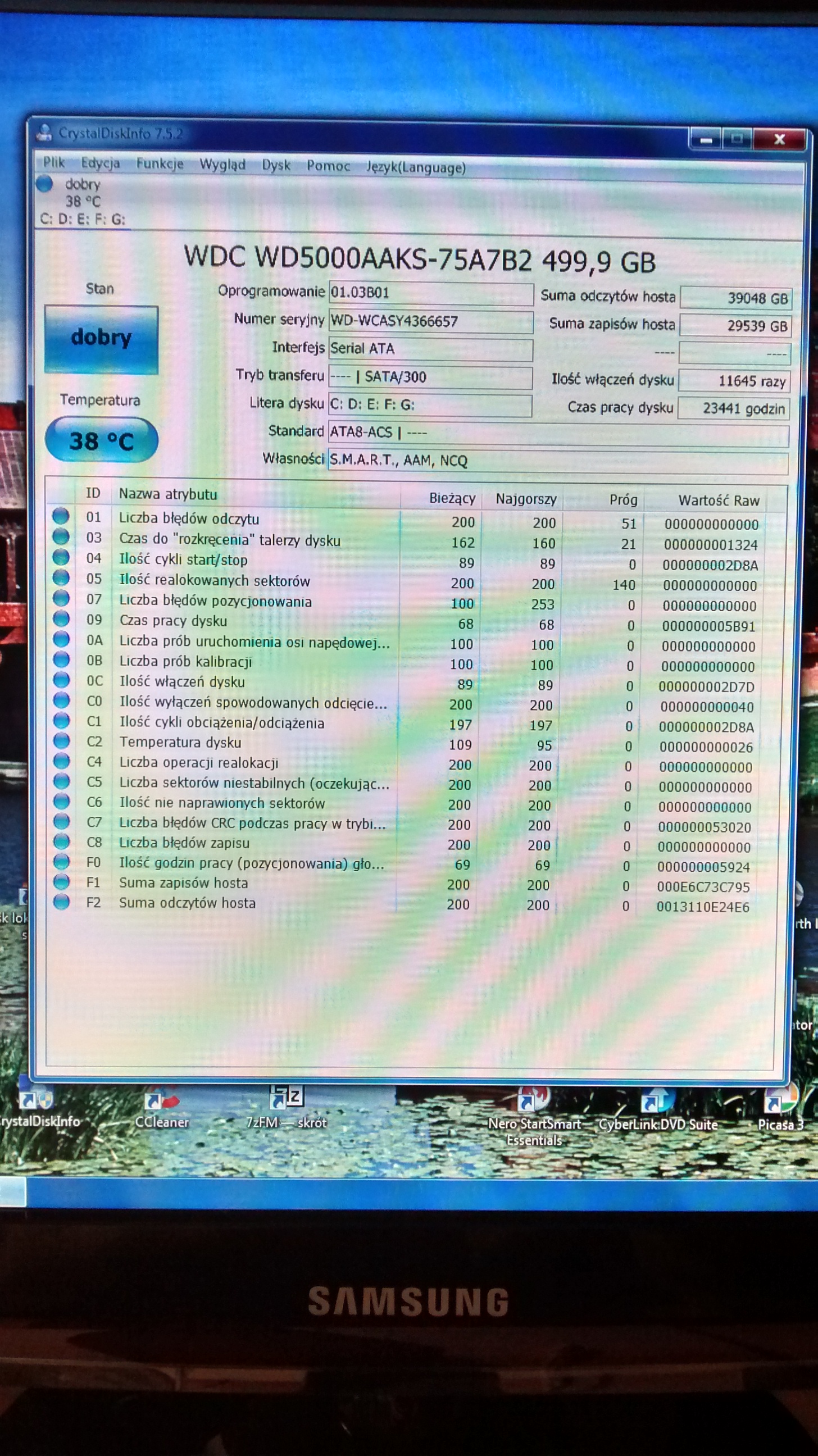Click the Interfejs field Serial ATA
Screen dimensions: 818x1456
[x=430, y=349]
